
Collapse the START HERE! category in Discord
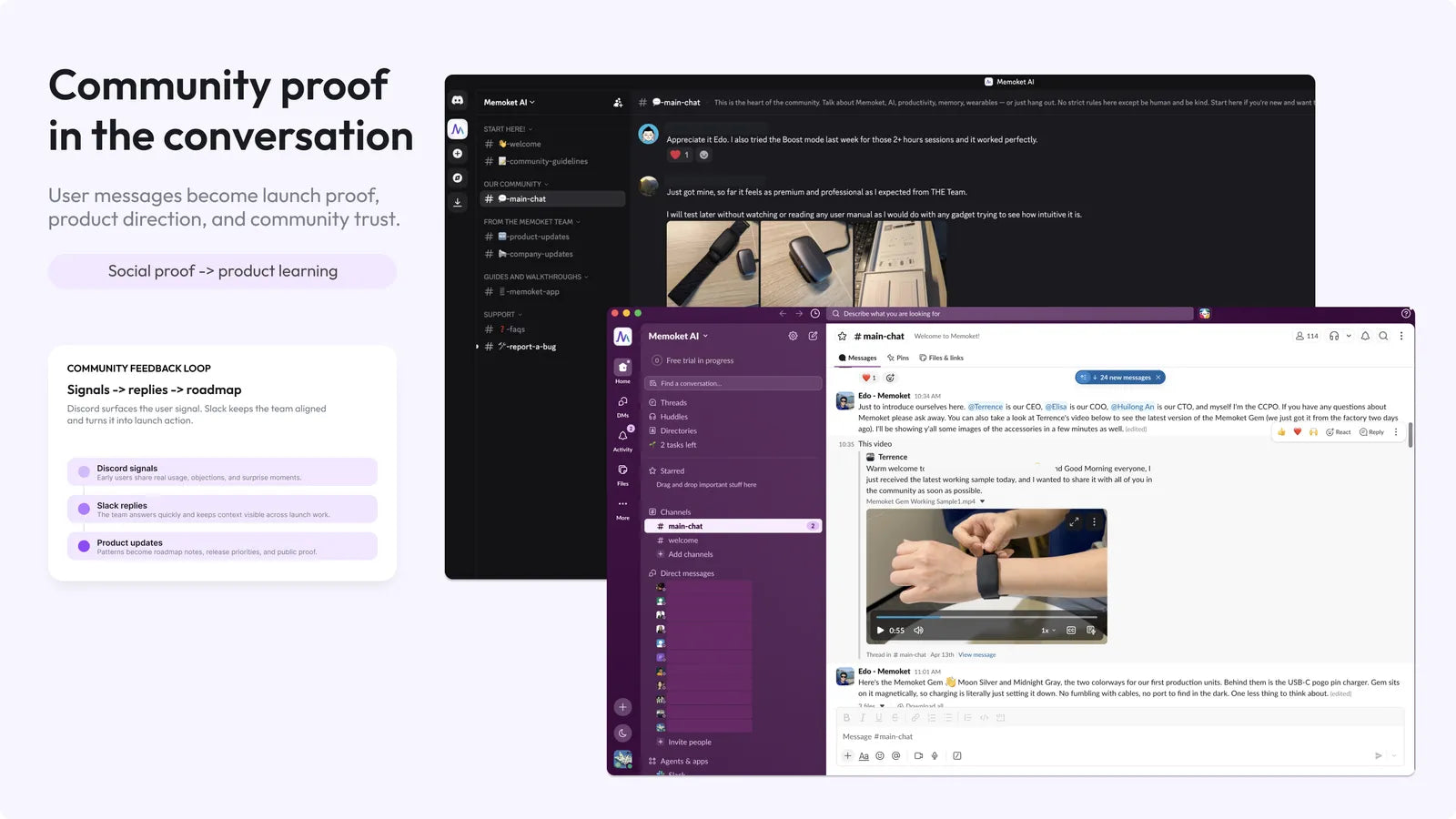click(x=508, y=129)
